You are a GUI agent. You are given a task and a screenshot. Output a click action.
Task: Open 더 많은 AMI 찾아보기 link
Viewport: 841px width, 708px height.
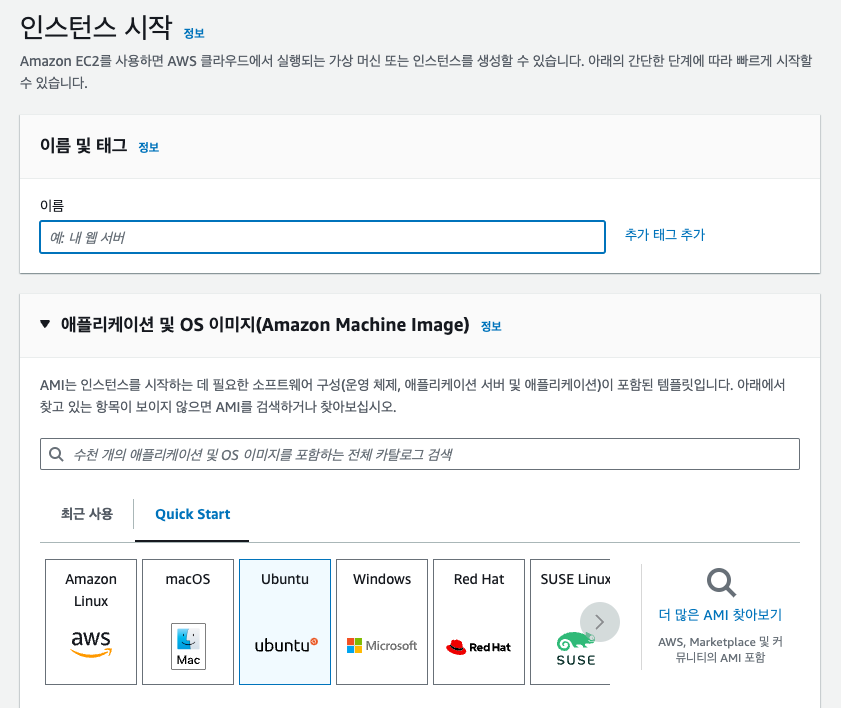pos(720,615)
